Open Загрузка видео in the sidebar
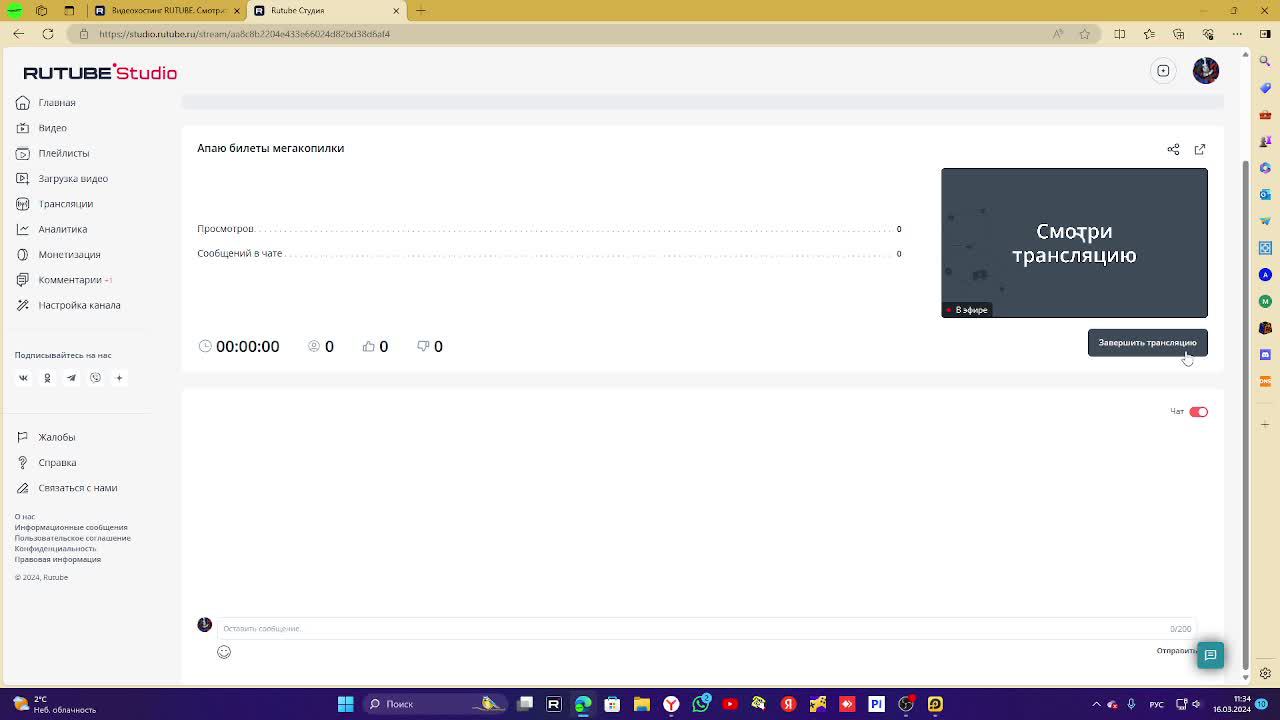The image size is (1280, 720). coord(62,178)
